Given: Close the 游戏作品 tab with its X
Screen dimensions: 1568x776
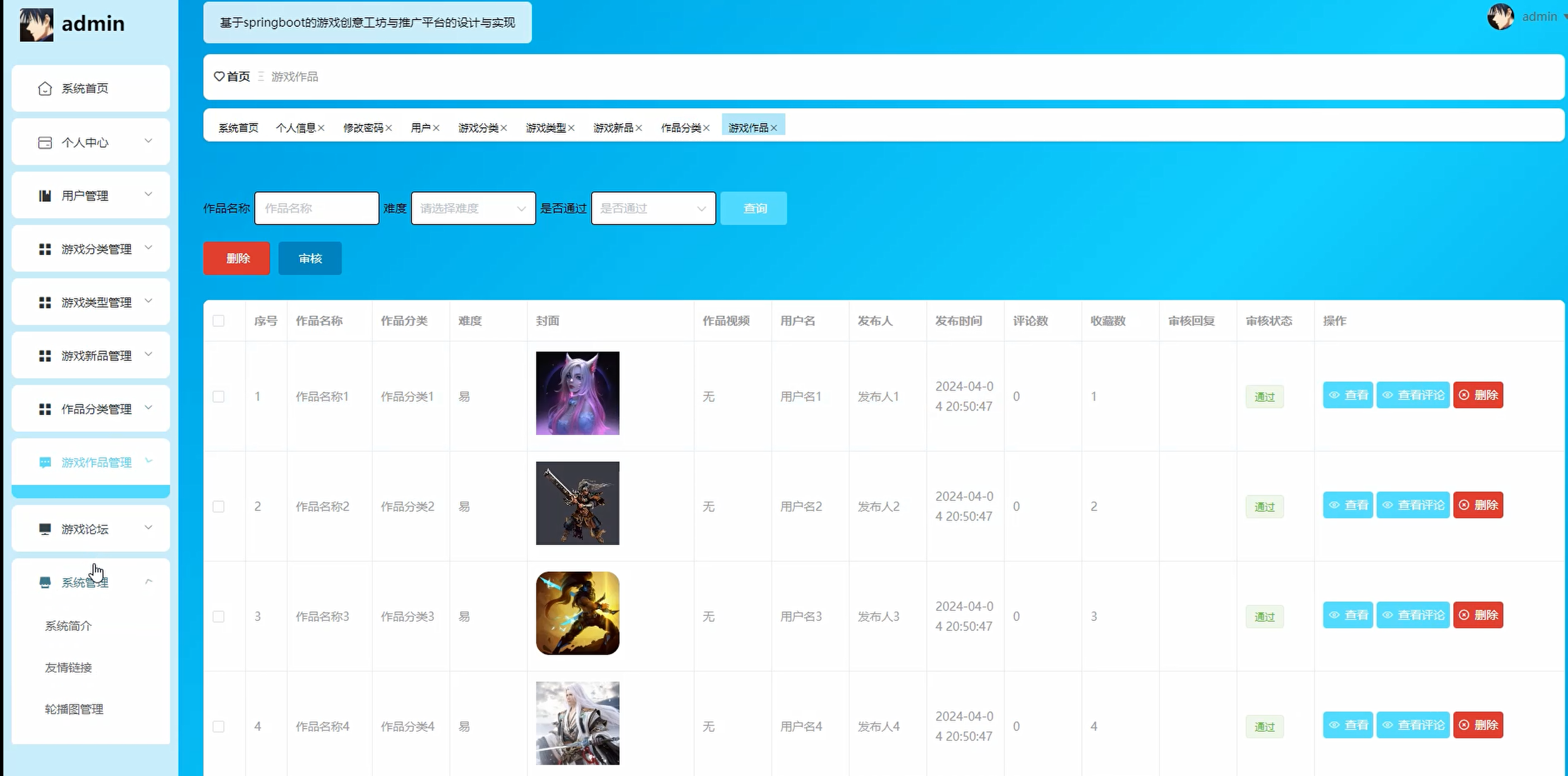Looking at the screenshot, I should [774, 128].
